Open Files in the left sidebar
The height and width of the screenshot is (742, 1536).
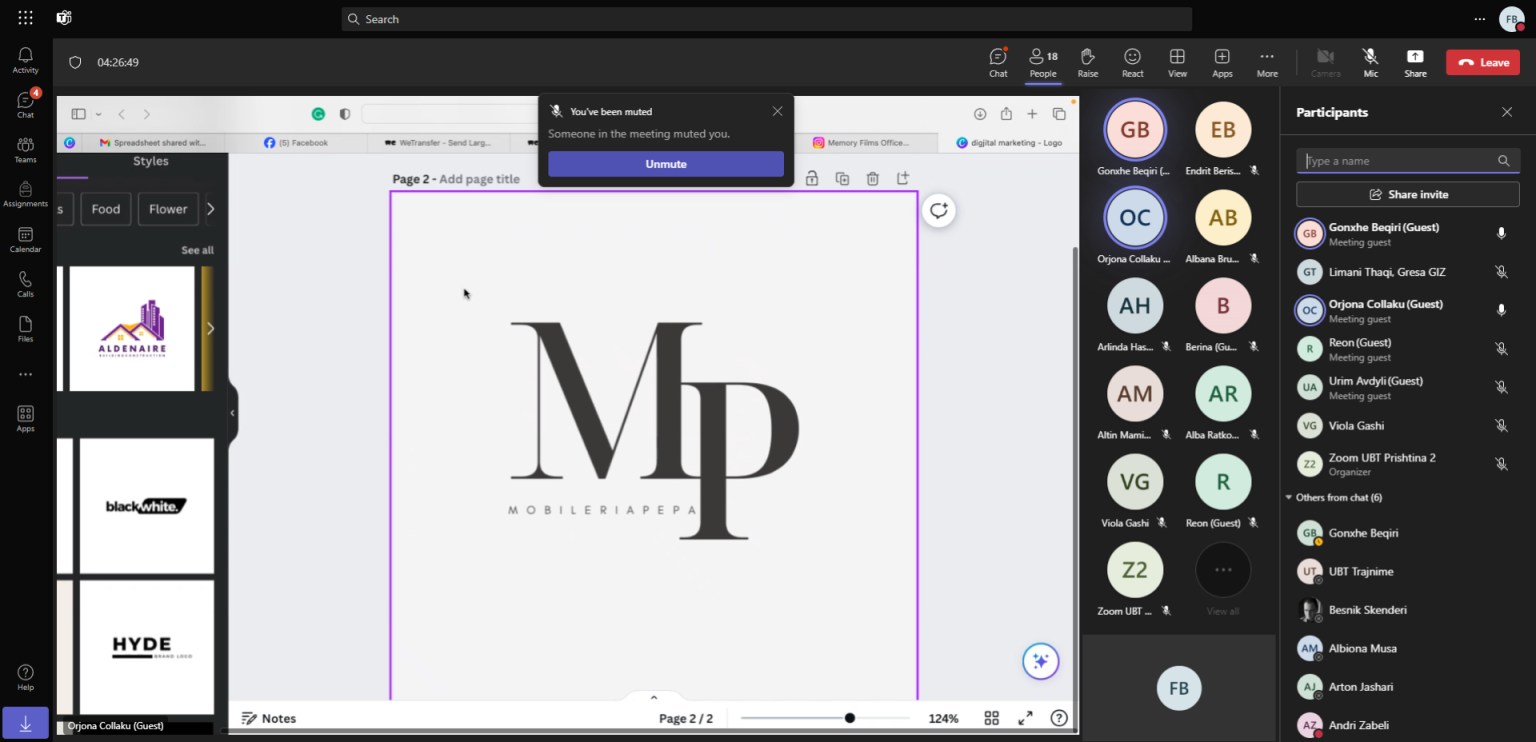(x=25, y=329)
